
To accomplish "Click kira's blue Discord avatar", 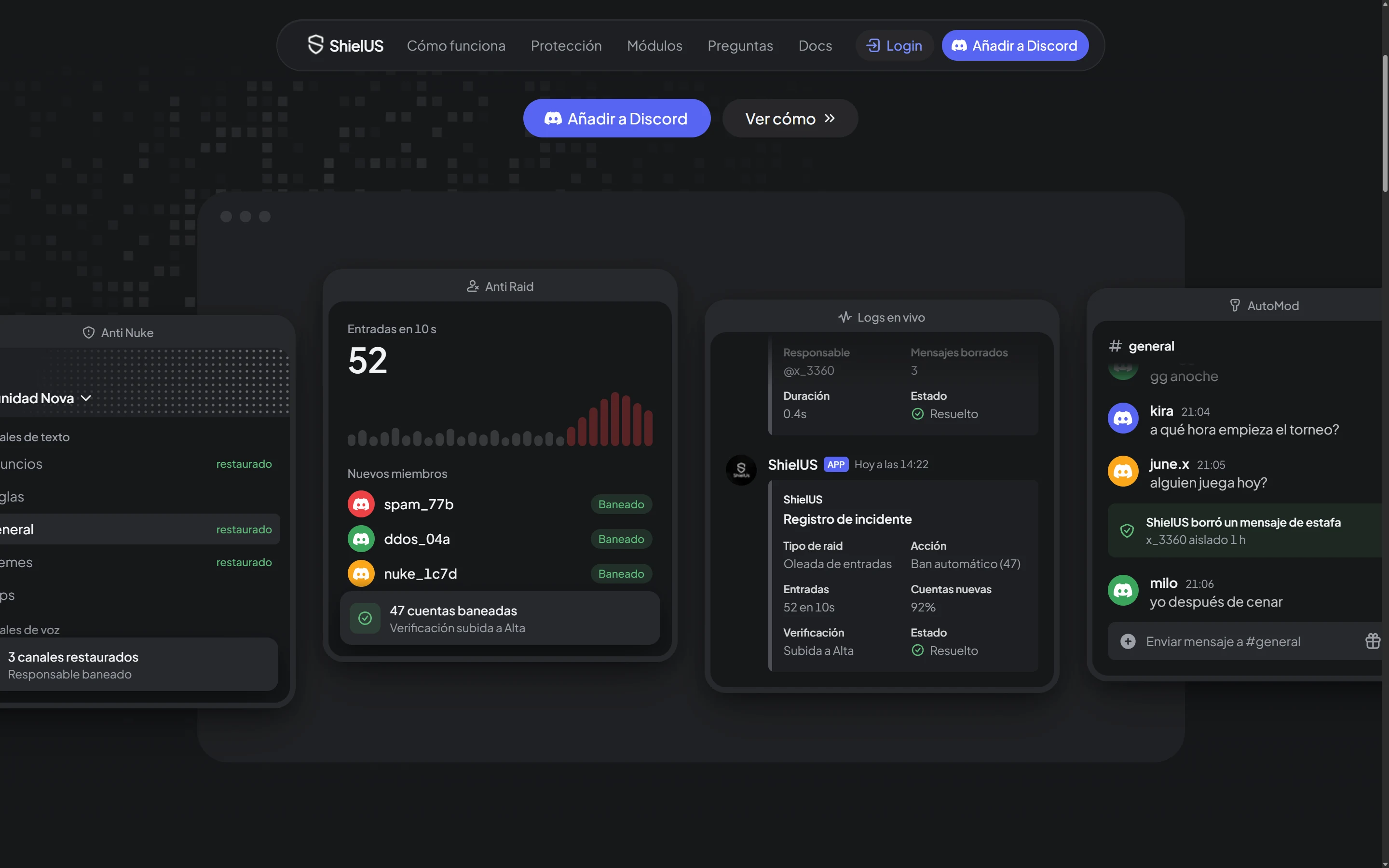I will (x=1123, y=419).
